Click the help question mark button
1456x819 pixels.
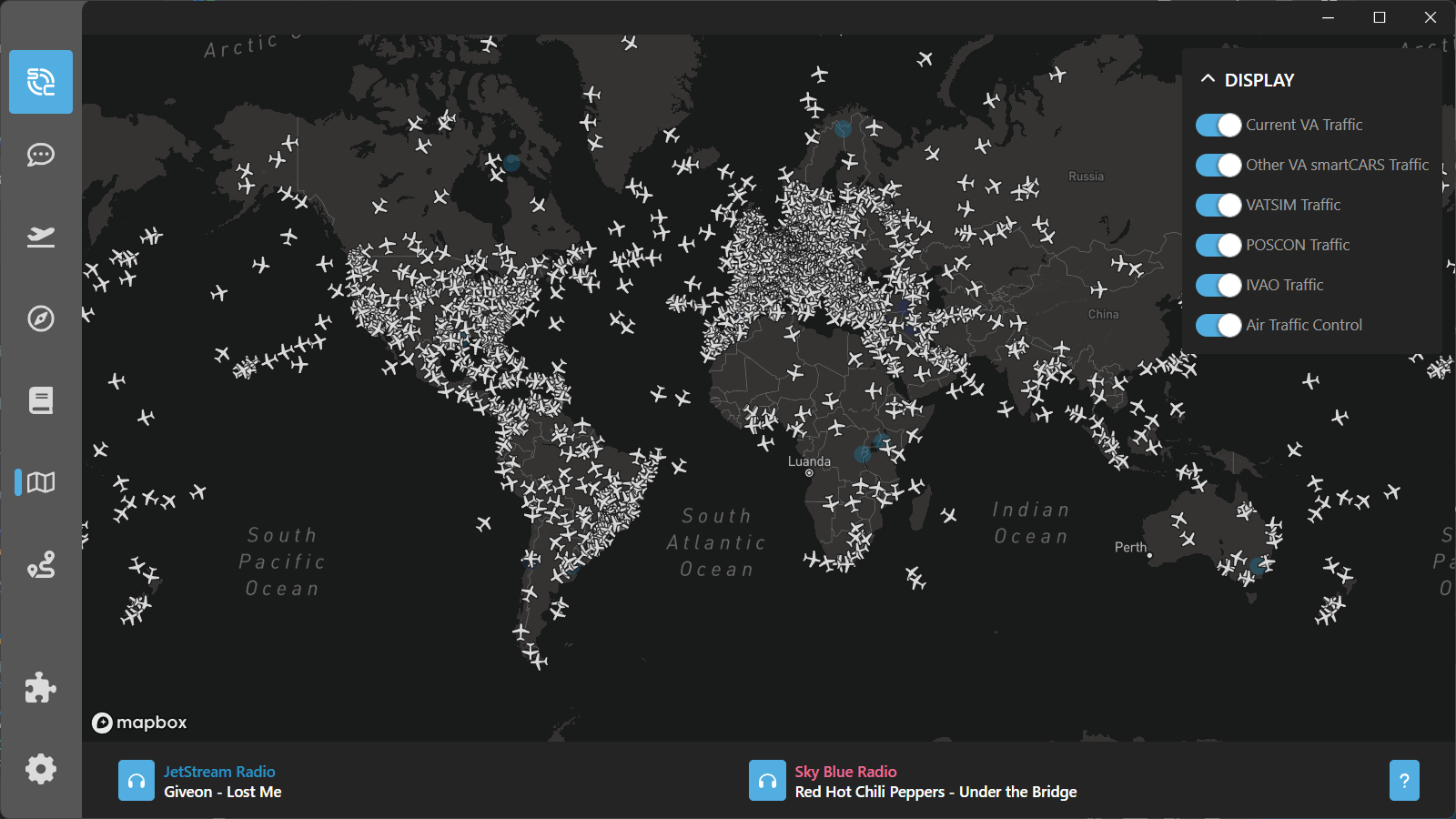tap(1404, 781)
